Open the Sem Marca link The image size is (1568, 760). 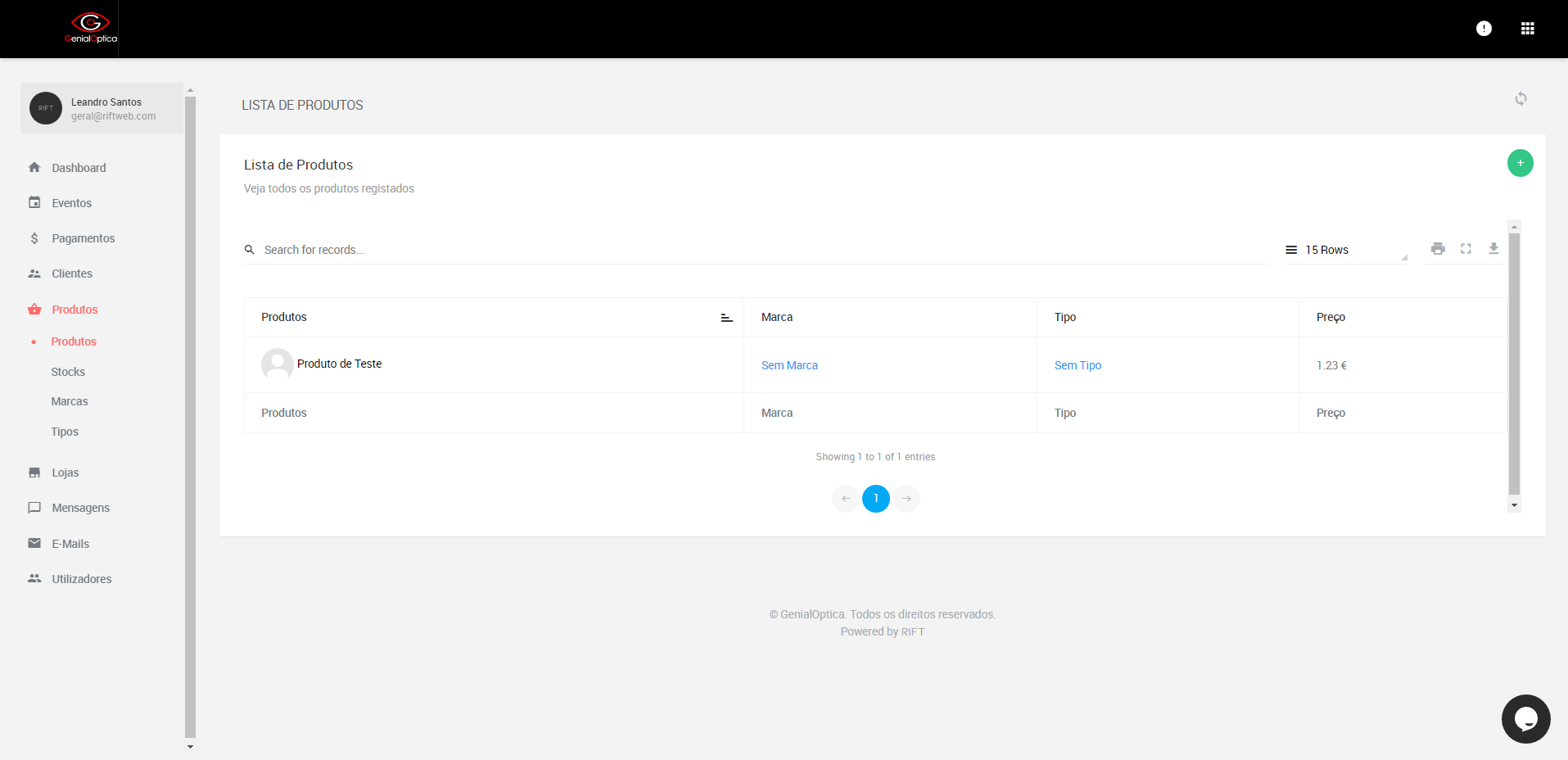[789, 365]
